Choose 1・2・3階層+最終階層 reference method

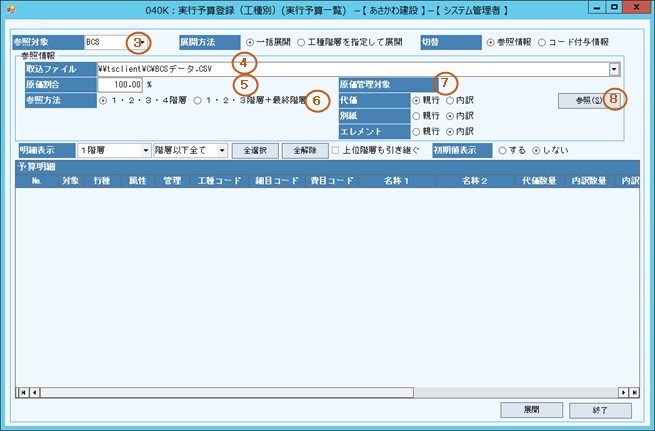point(198,101)
